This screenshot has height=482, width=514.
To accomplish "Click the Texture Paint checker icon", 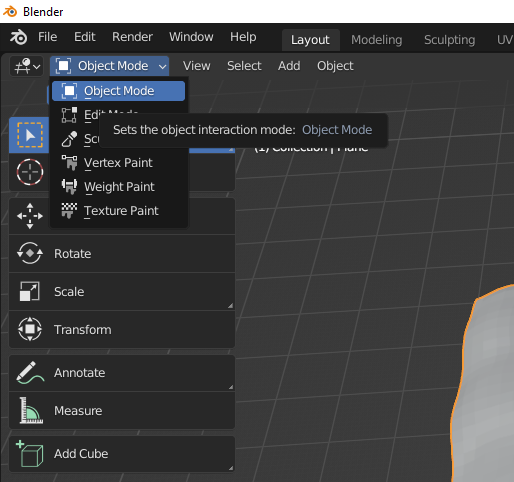I will 69,211.
